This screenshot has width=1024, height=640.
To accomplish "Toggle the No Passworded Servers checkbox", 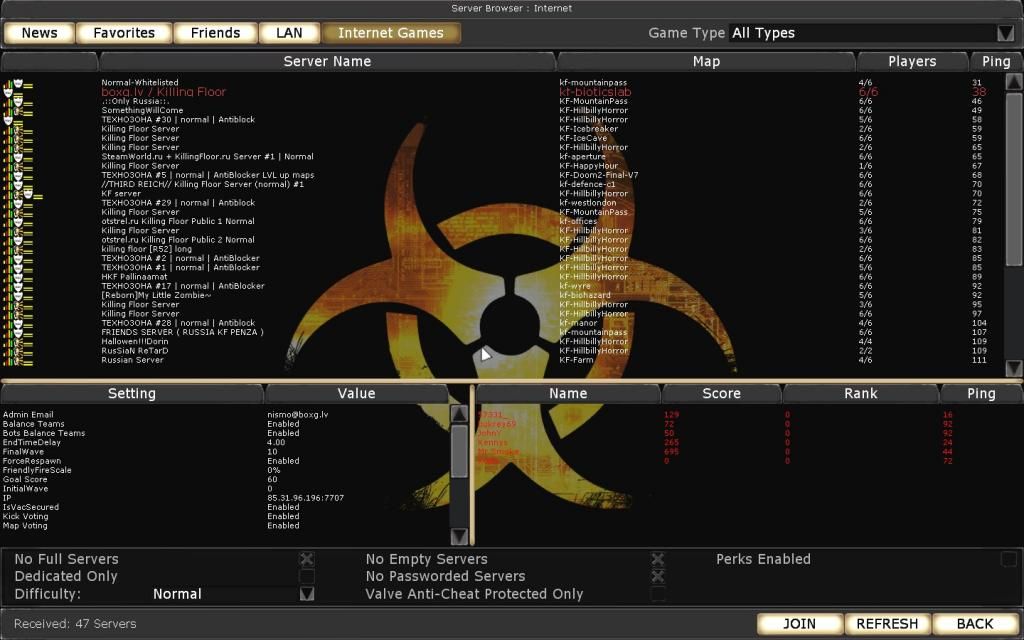I will click(x=658, y=576).
